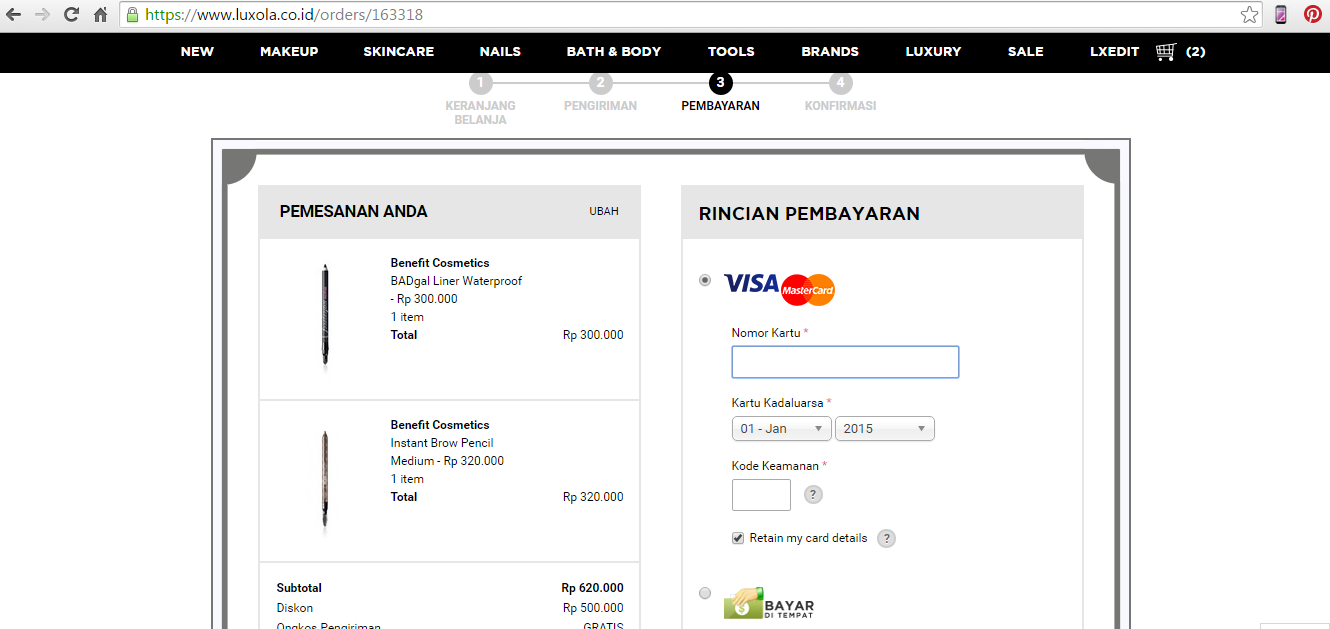Go to step 1 Keranjang Belanja

(x=480, y=83)
